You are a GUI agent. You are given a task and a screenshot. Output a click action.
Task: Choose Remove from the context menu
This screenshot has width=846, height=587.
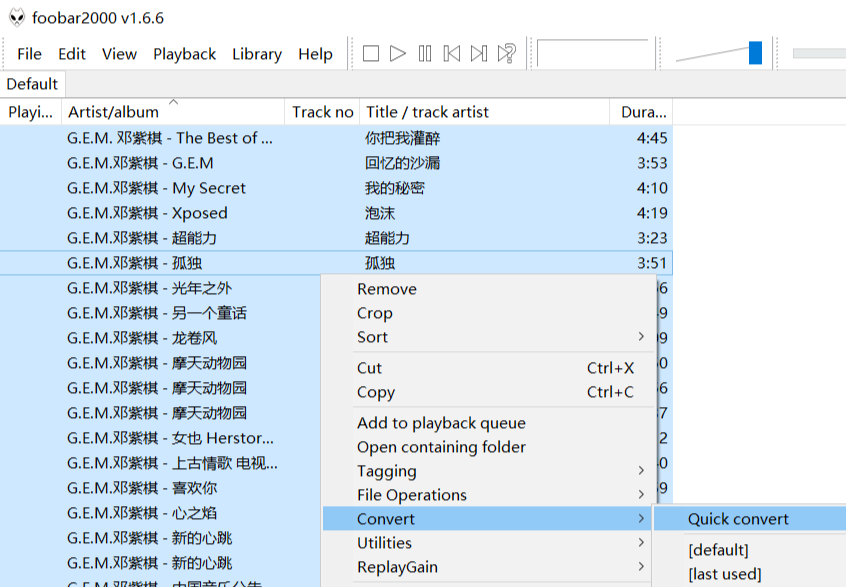point(386,289)
